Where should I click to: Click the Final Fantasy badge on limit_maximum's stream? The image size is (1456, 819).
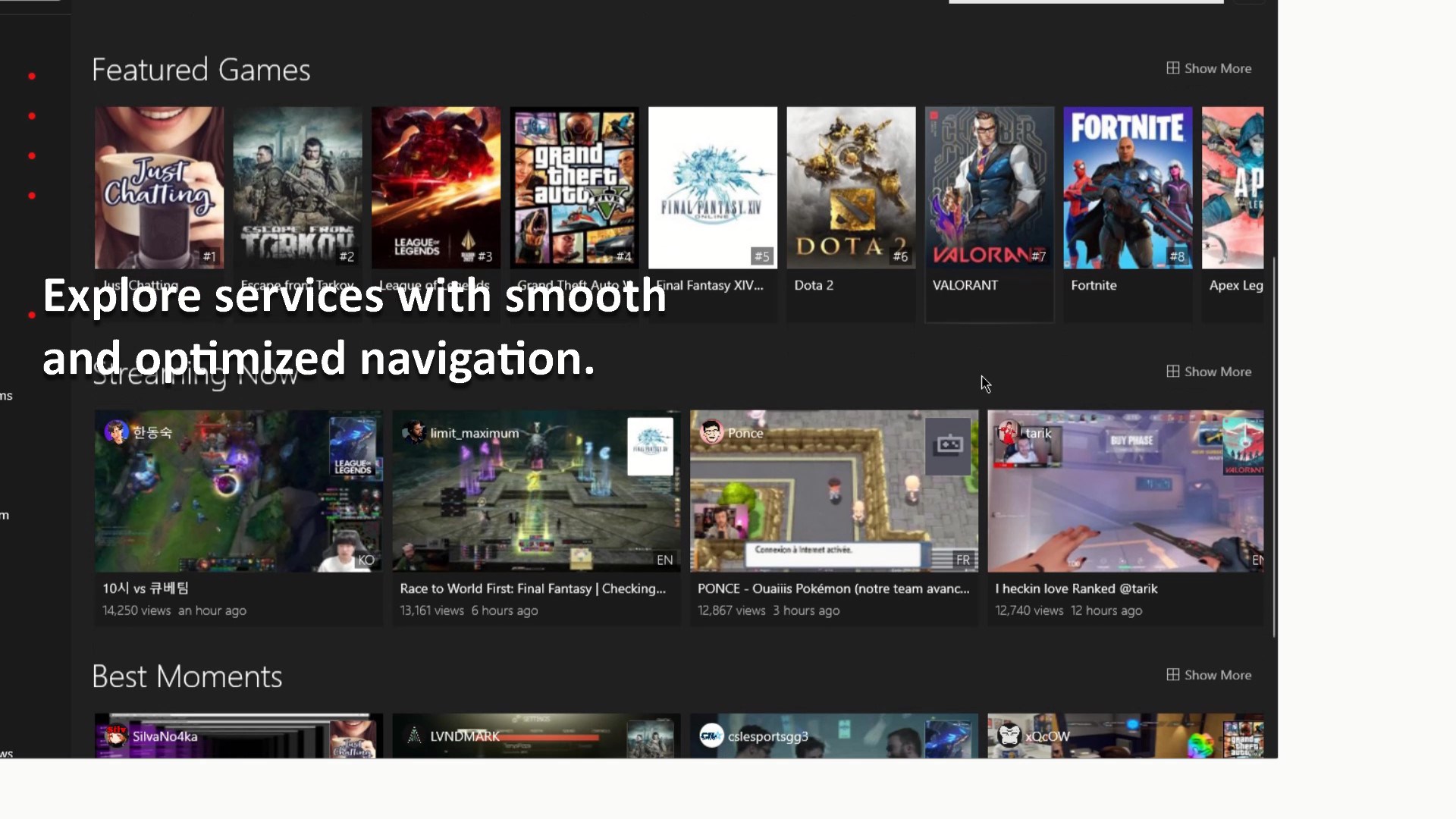click(x=651, y=447)
